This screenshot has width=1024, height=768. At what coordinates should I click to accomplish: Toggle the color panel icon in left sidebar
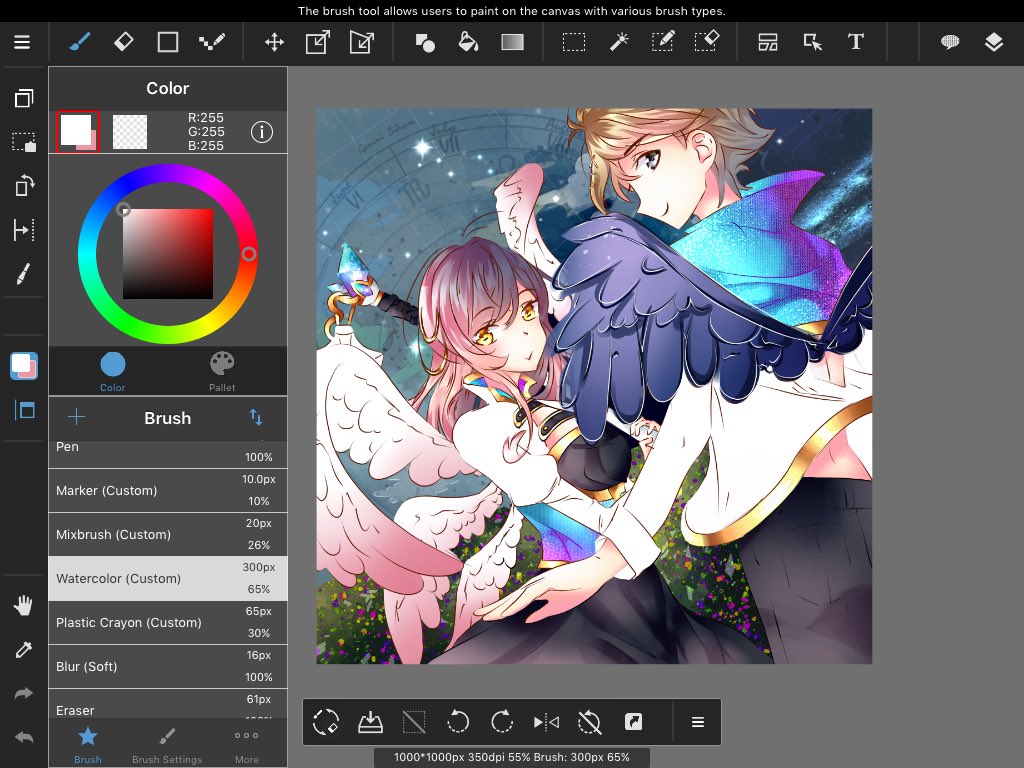point(24,366)
